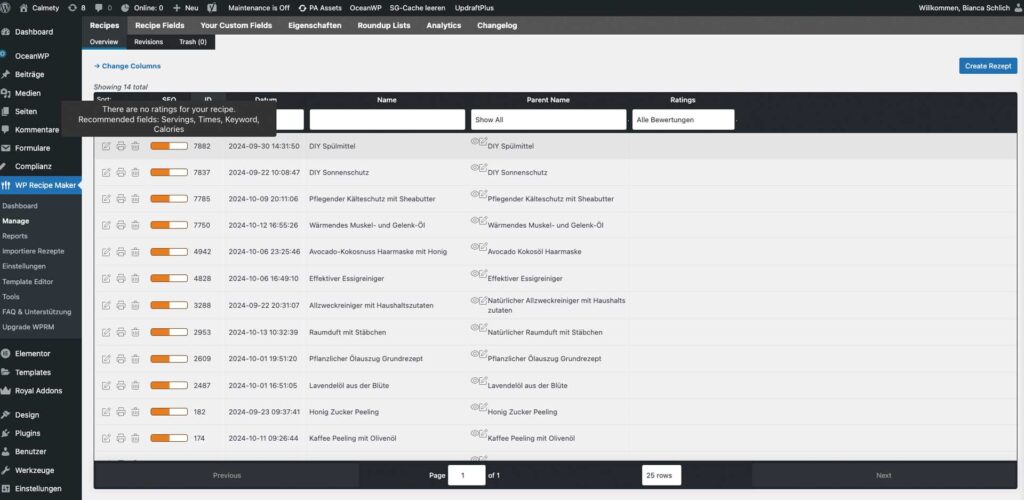Open the Revisions sub-tab
Viewport: 1024px width, 500px height.
[x=148, y=42]
